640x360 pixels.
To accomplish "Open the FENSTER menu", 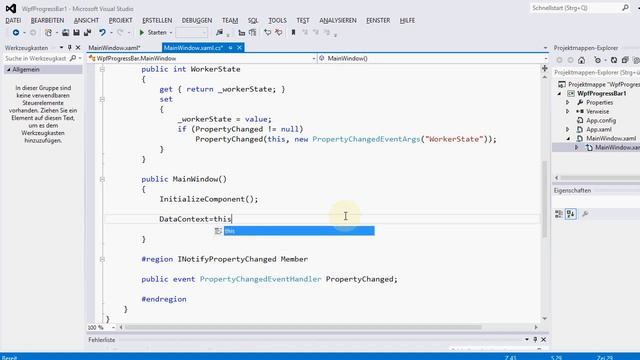I will coord(378,20).
